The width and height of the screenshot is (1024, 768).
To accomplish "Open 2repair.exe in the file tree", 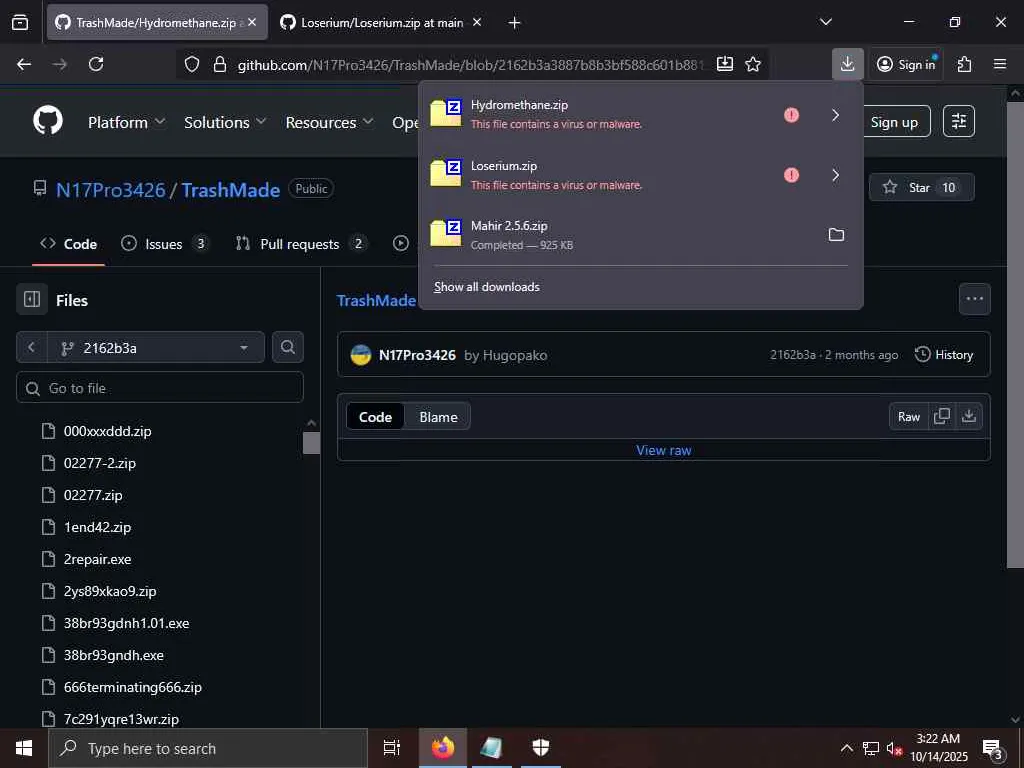I will click(97, 559).
